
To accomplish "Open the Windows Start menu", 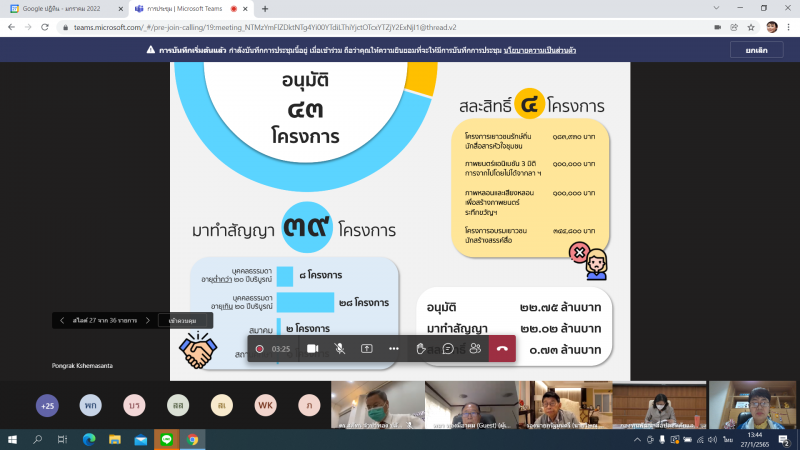I will point(12,439).
